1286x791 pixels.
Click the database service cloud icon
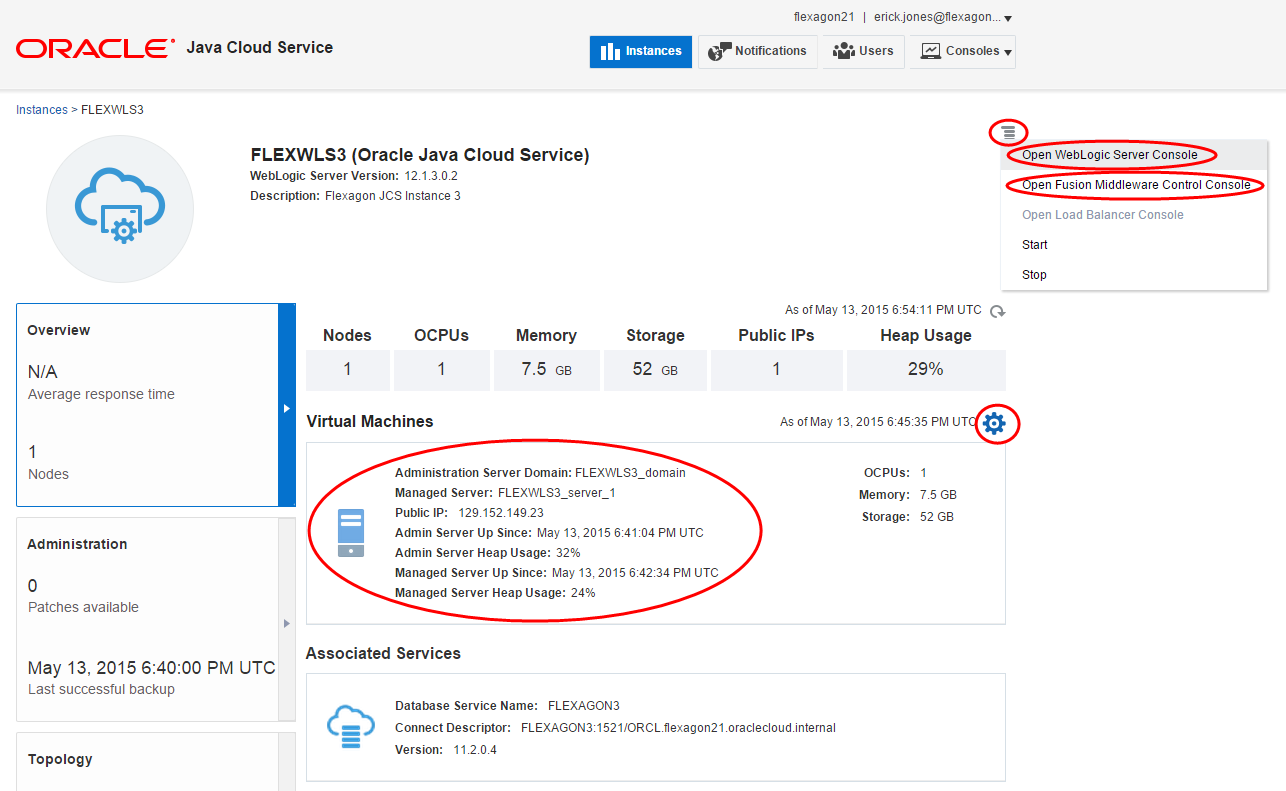click(x=351, y=727)
